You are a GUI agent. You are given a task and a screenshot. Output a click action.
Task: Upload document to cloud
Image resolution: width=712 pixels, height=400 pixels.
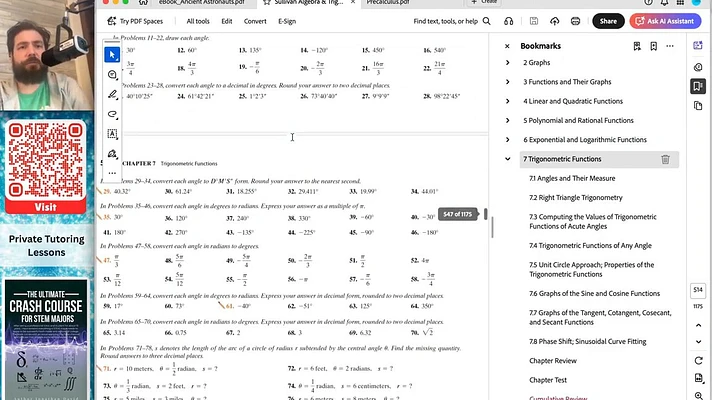(554, 21)
